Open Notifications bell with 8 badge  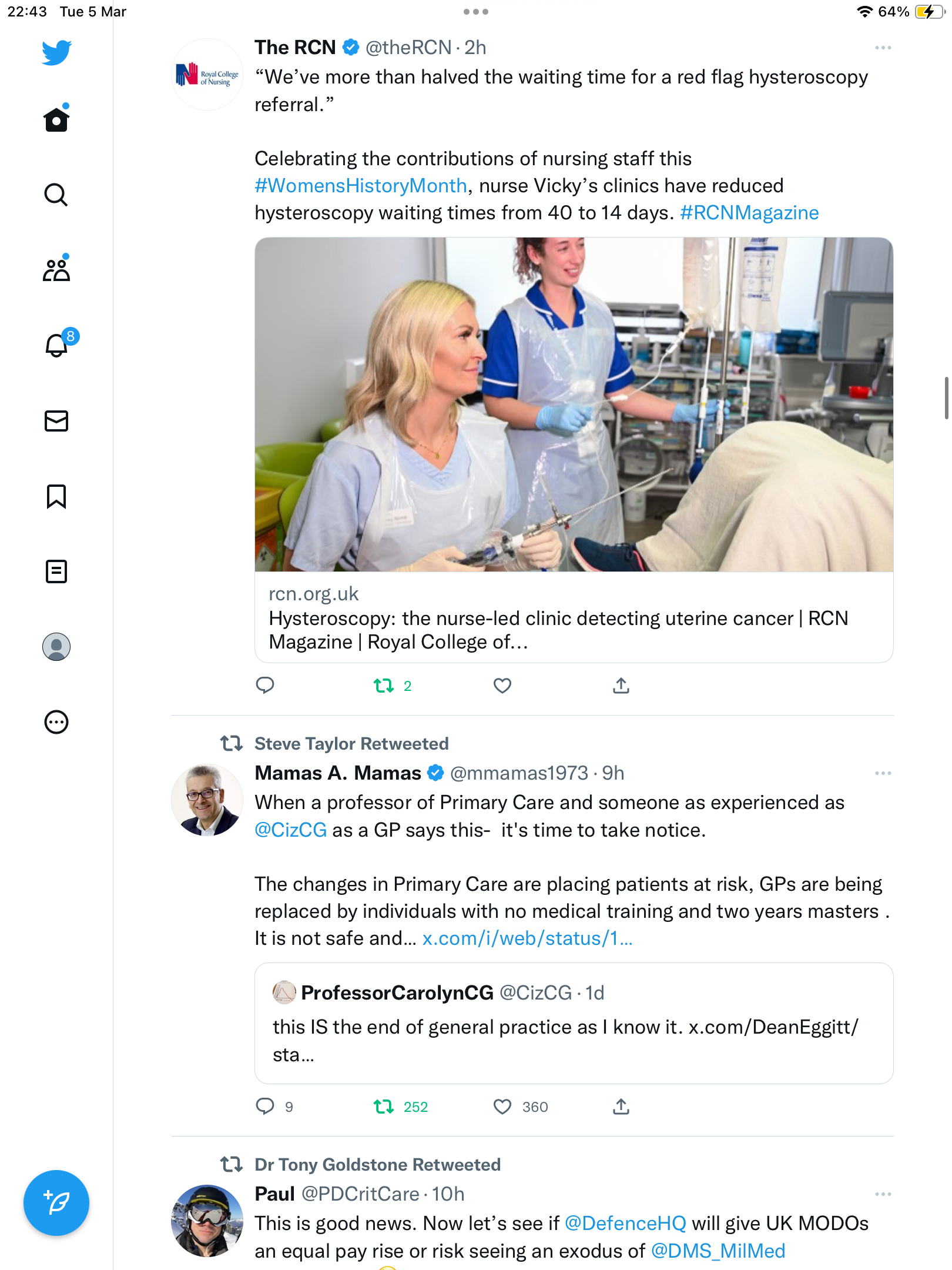click(58, 345)
